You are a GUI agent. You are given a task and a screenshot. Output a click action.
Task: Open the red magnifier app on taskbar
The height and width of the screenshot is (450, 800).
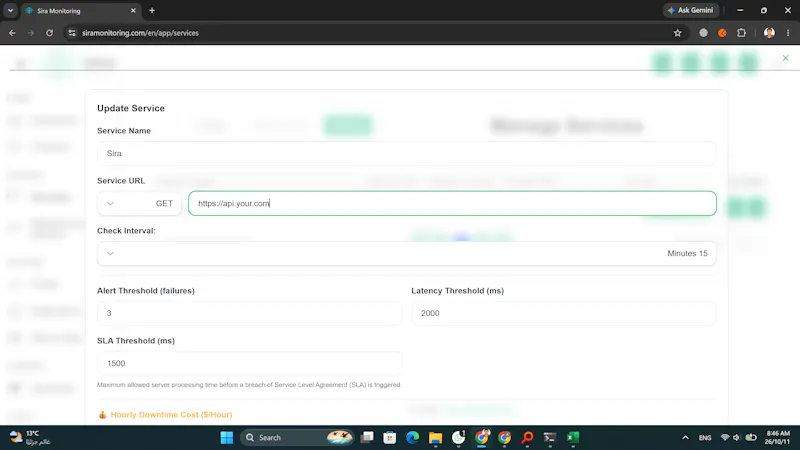pyautogui.click(x=527, y=437)
